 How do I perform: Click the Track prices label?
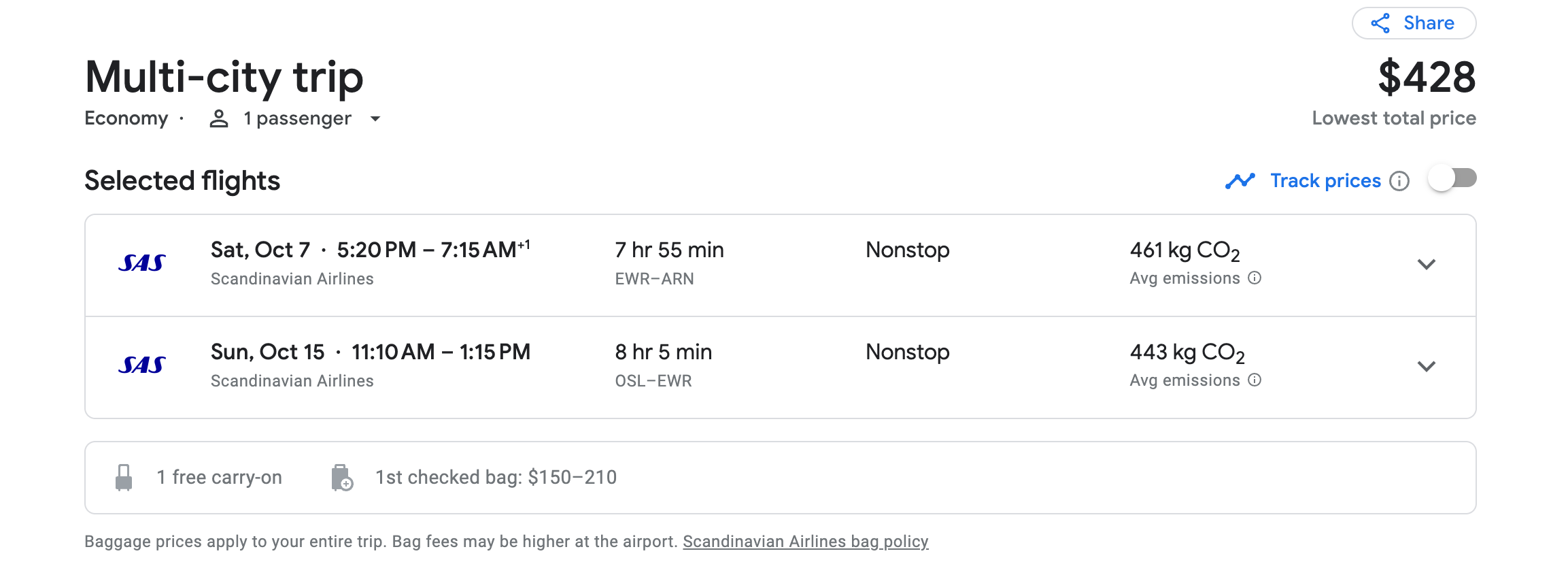pyautogui.click(x=1325, y=181)
